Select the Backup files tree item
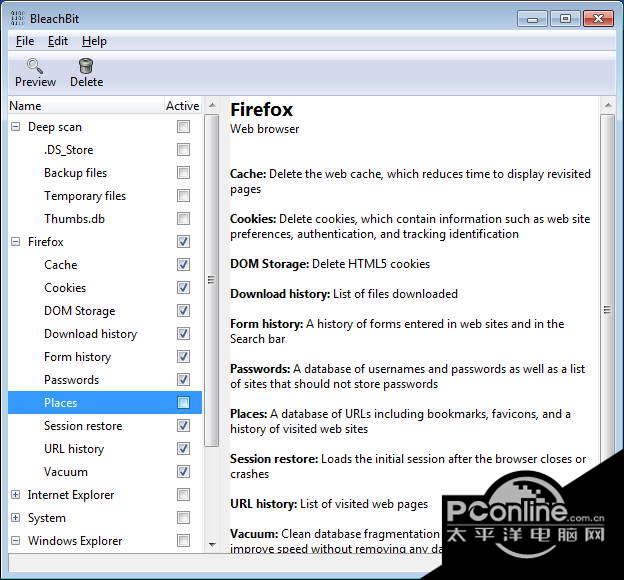This screenshot has width=624, height=580. click(x=76, y=173)
